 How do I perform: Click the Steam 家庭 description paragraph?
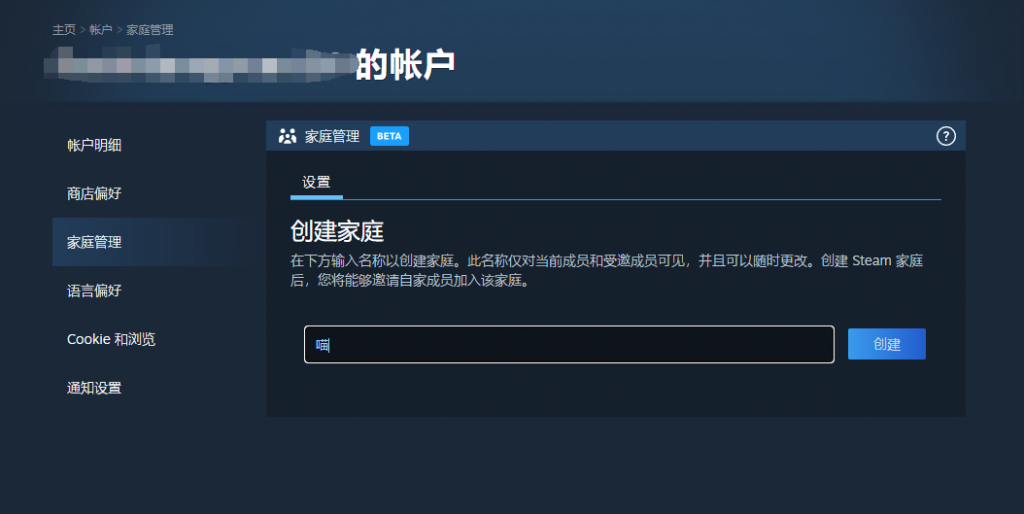click(x=606, y=271)
